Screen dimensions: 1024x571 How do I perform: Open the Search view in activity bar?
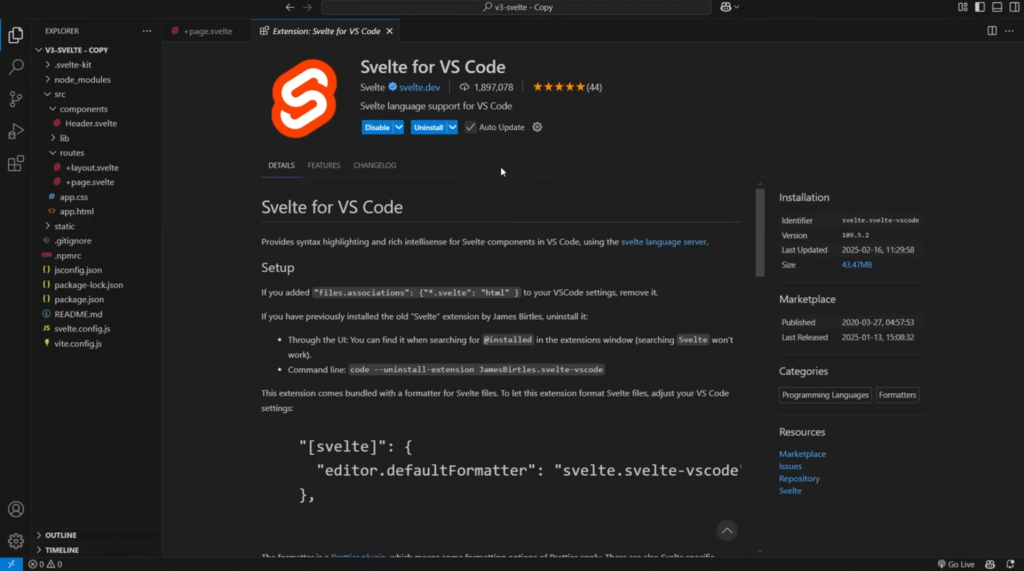(x=16, y=67)
